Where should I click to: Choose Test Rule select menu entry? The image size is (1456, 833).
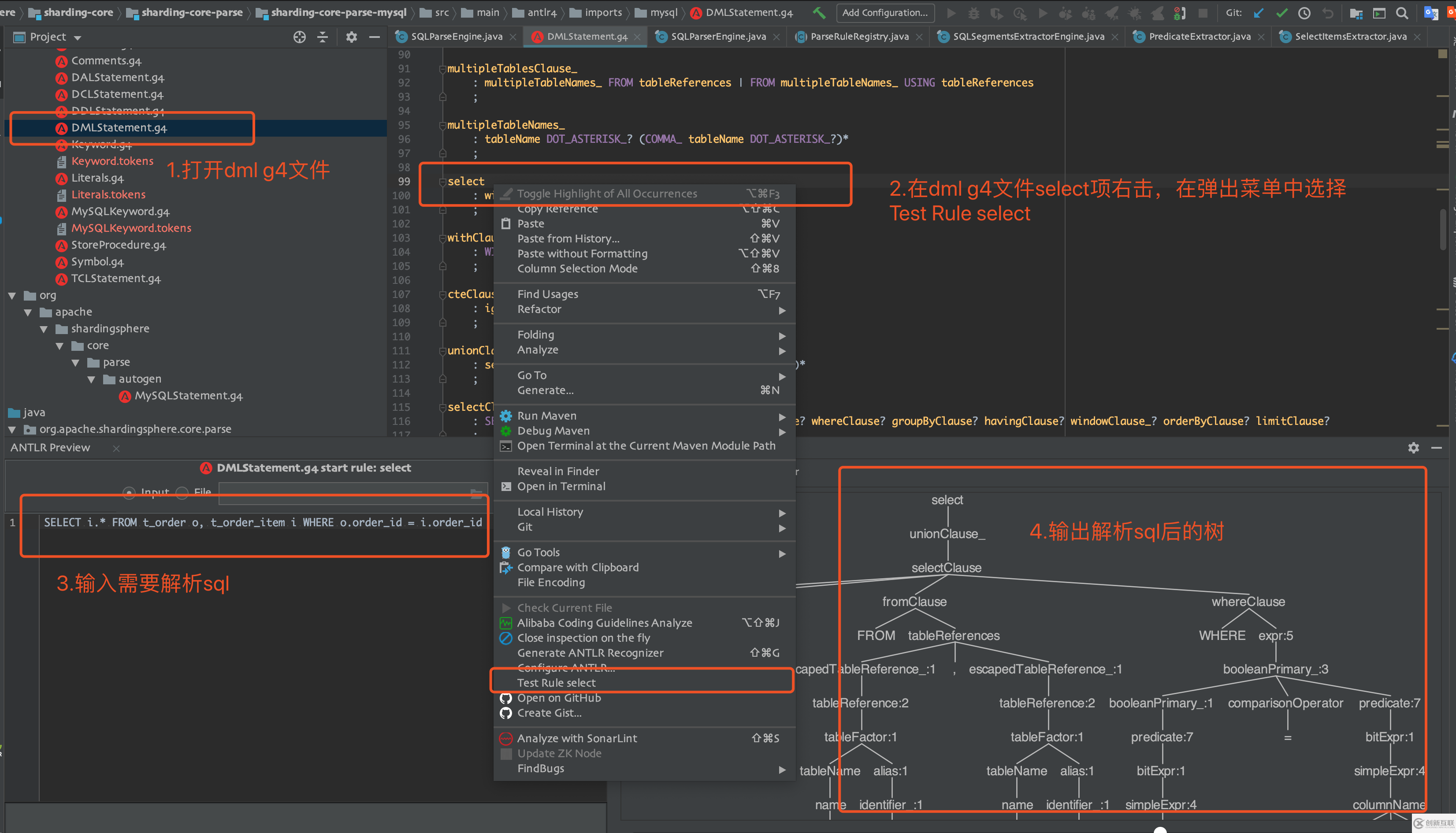click(x=644, y=683)
